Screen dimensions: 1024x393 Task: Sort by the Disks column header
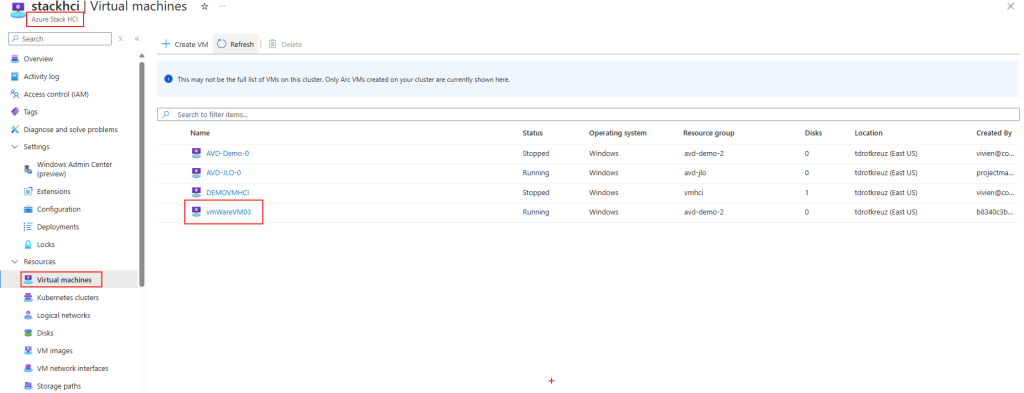813,133
